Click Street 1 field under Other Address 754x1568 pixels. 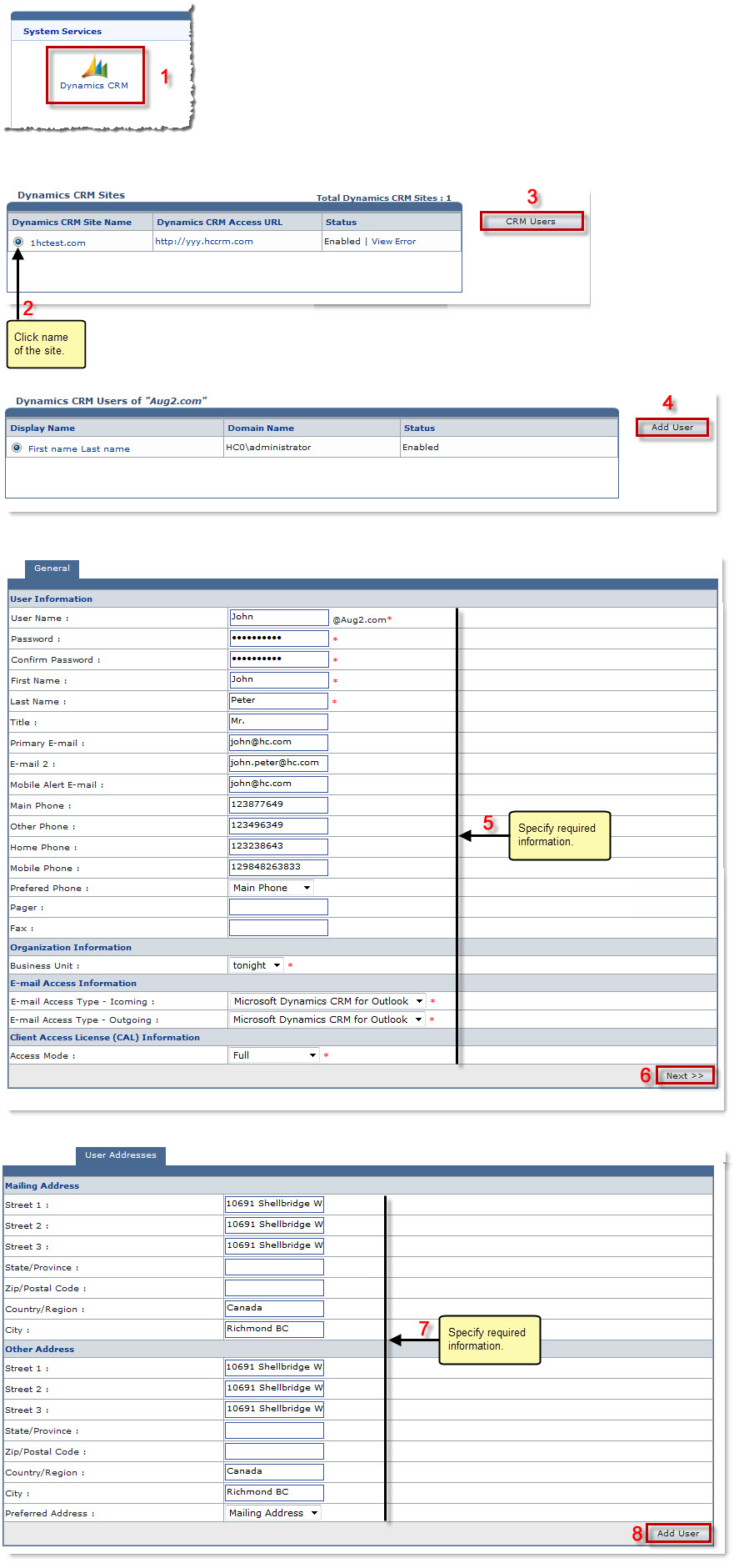click(274, 1368)
